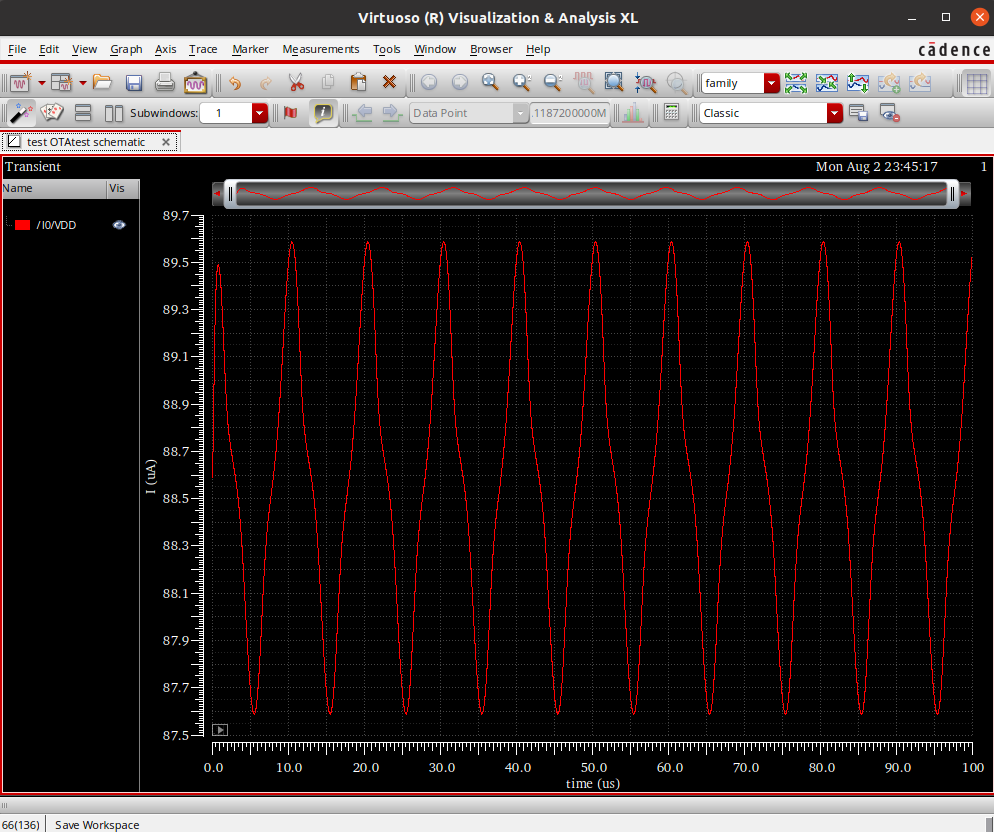This screenshot has width=994, height=832.
Task: Open the waveform capture tool
Action: coord(197,83)
